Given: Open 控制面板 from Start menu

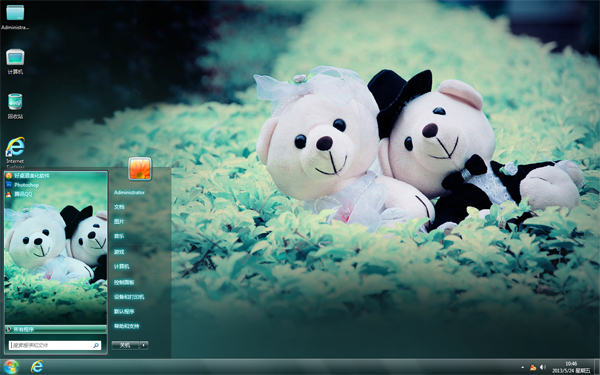Looking at the screenshot, I should pos(124,282).
